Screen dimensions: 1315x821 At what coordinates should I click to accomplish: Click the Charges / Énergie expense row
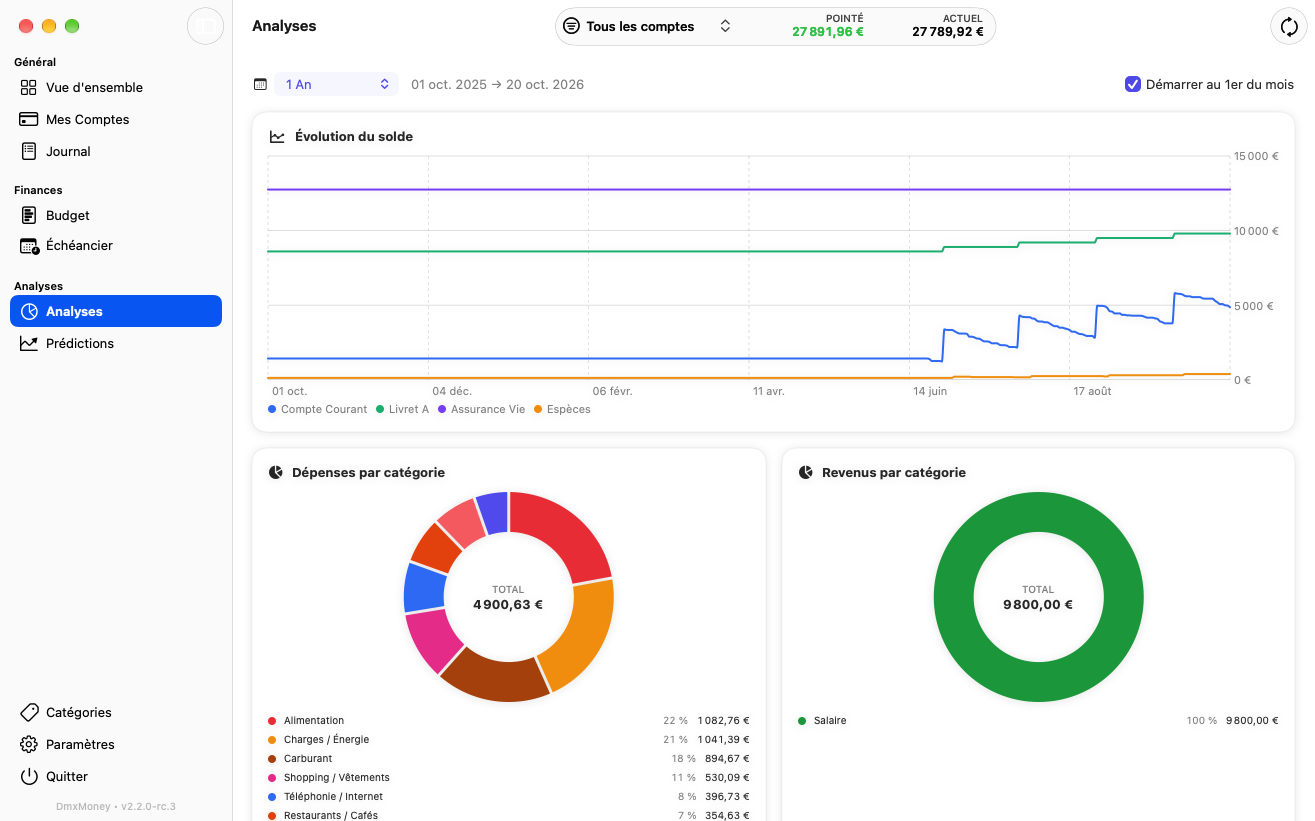(508, 739)
